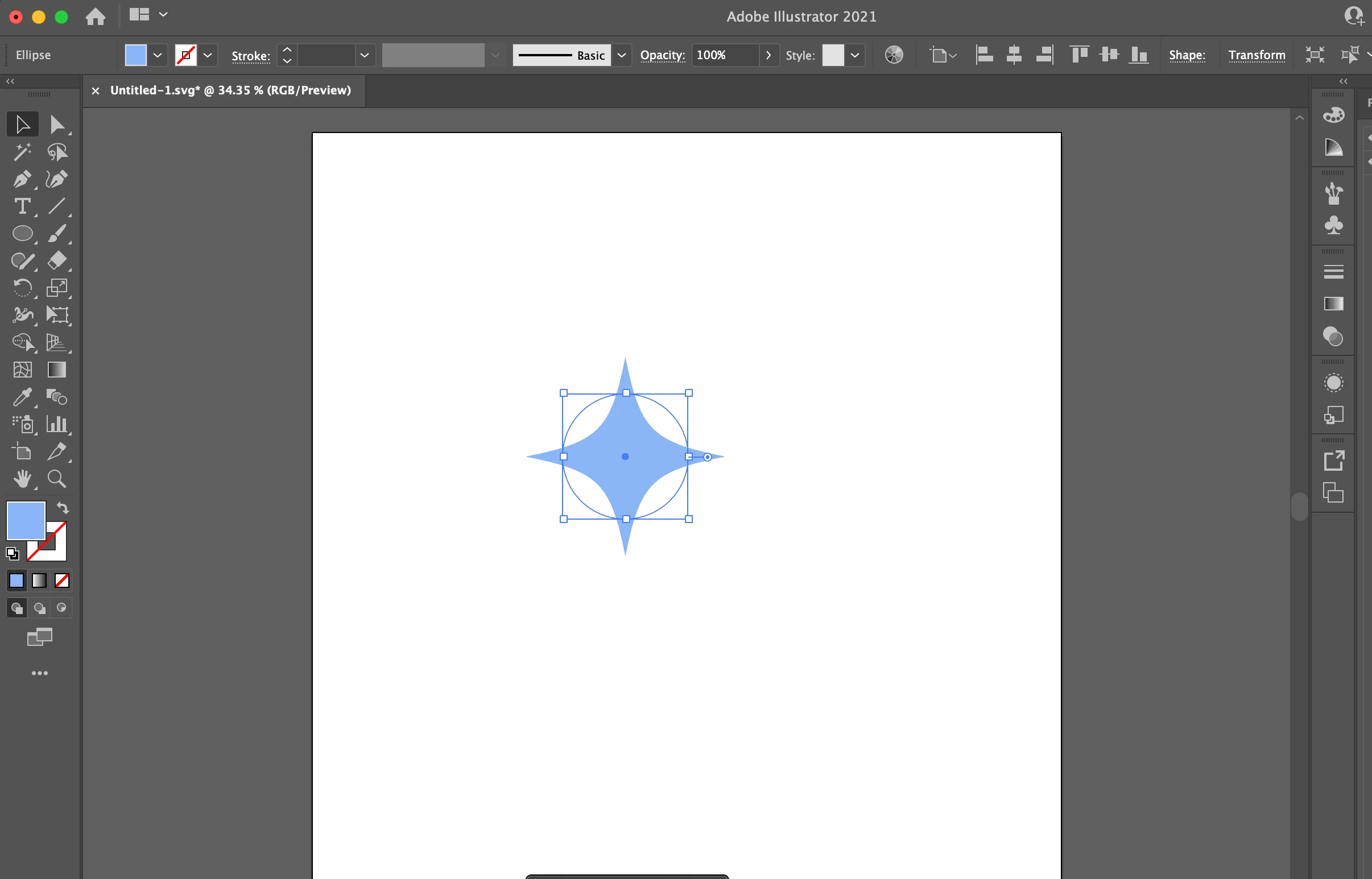Choose the Zoom tool
Viewport: 1372px width, 879px height.
pos(56,479)
